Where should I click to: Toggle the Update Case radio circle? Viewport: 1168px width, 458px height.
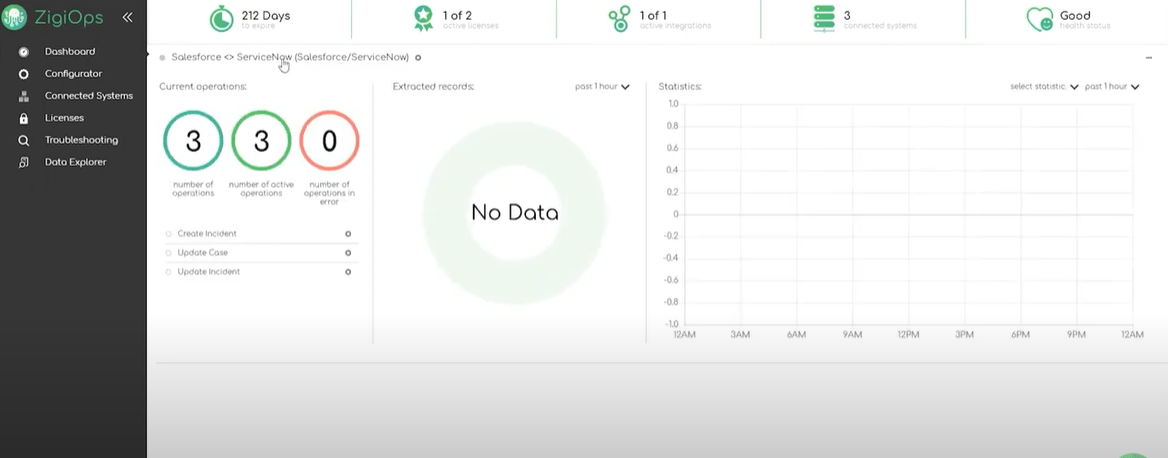[x=169, y=252]
